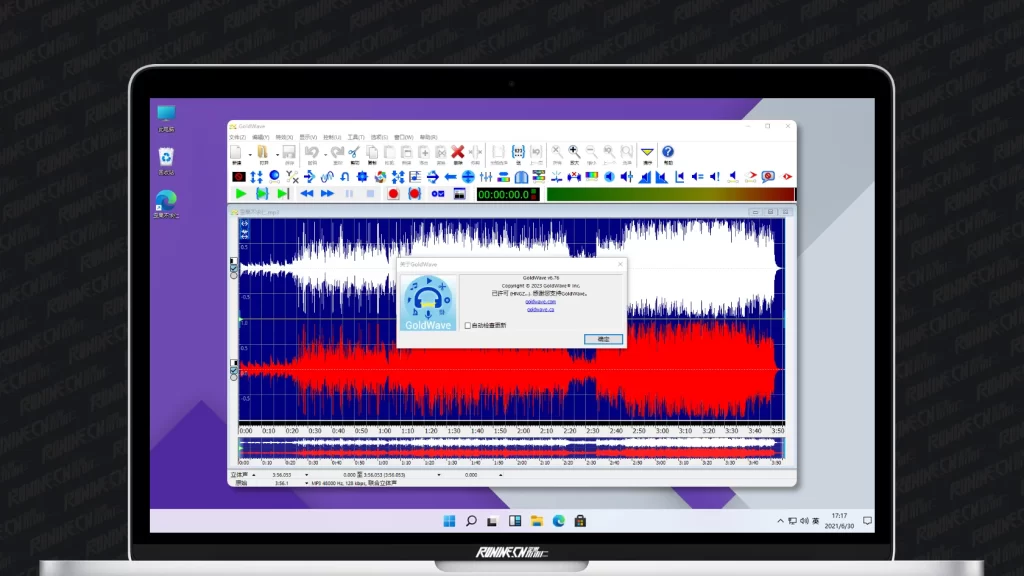The height and width of the screenshot is (576, 1024).
Task: Open the 帮助(H) menu
Action: (428, 137)
